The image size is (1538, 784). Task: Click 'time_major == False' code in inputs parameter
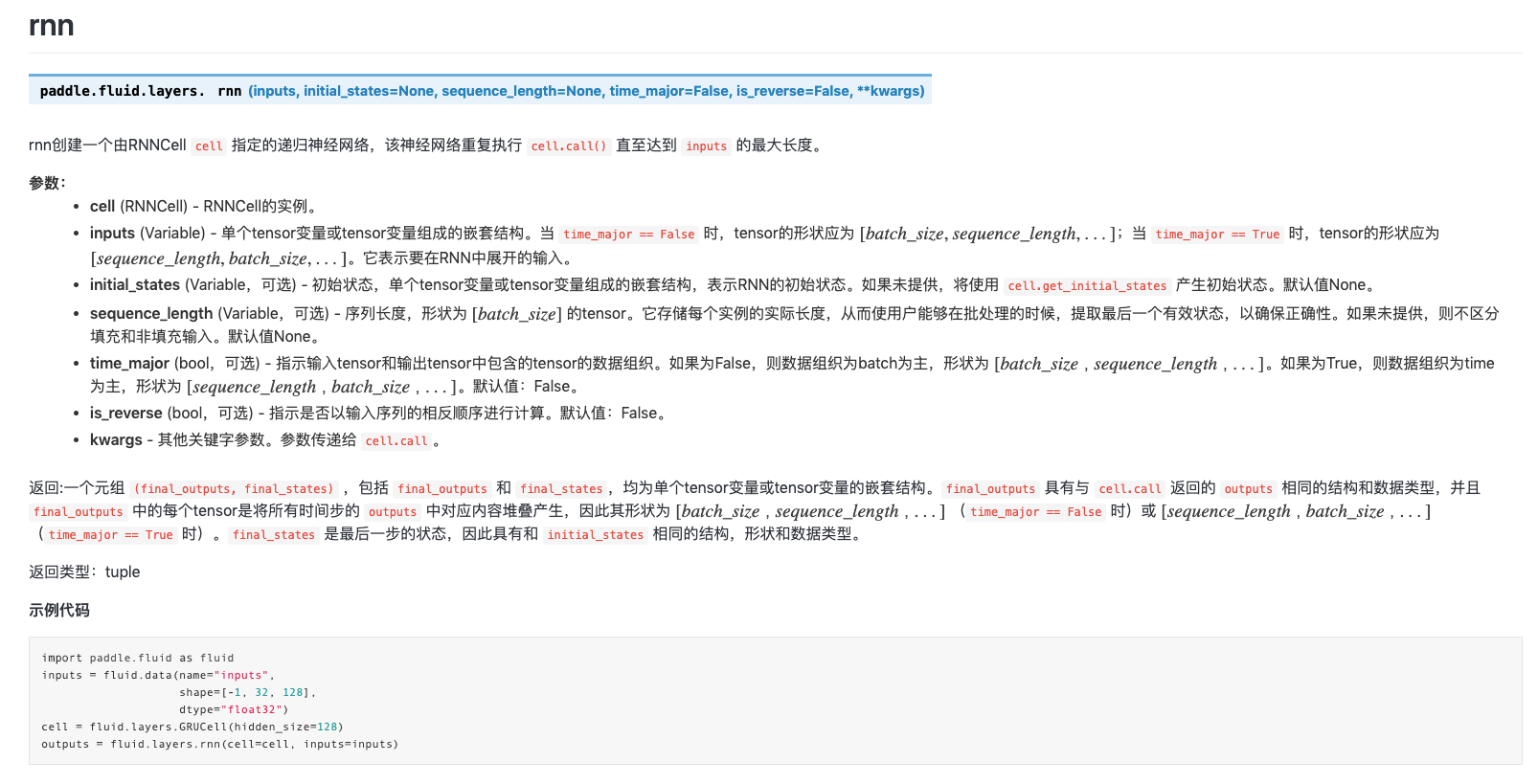(628, 235)
